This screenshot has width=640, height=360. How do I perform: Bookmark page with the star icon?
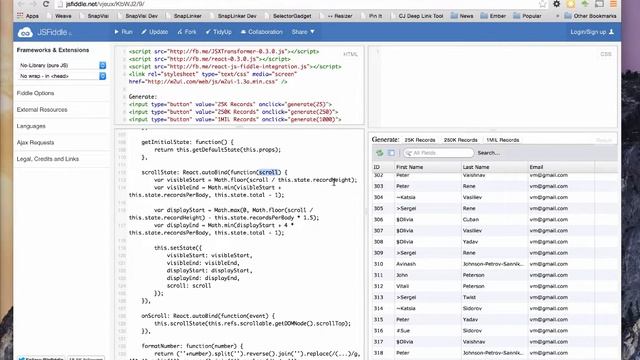pos(542,4)
